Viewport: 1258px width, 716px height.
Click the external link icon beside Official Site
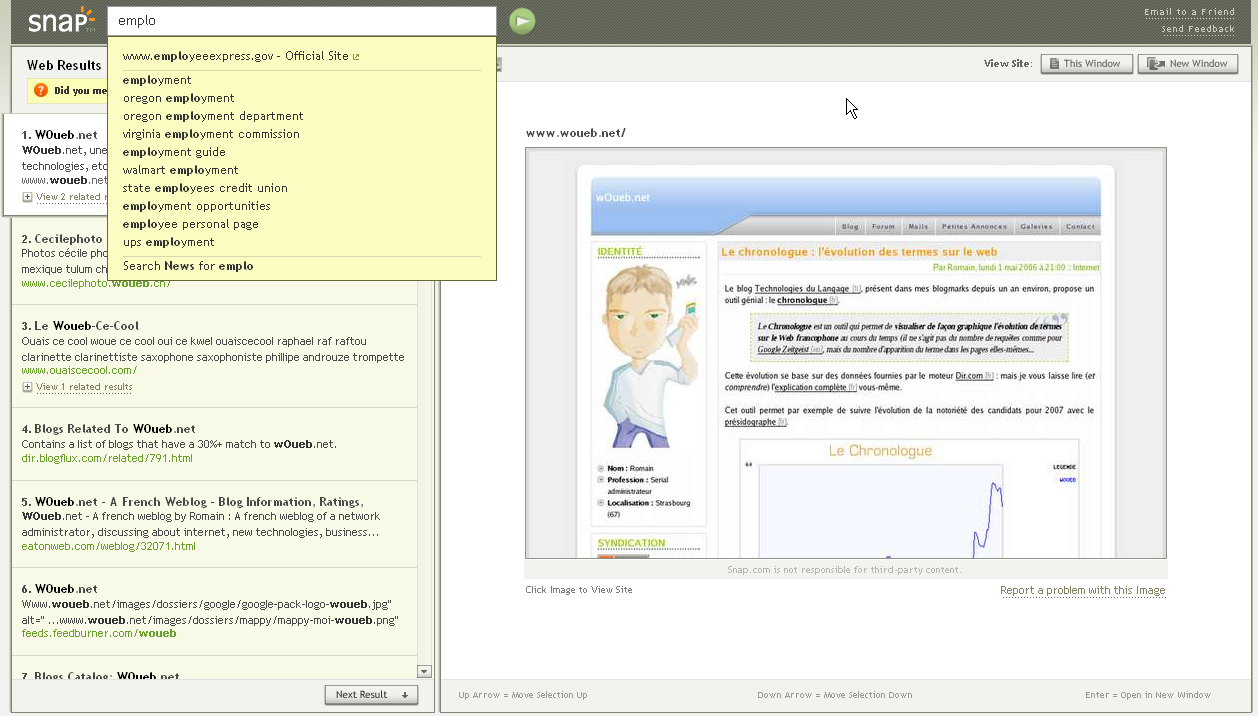(x=356, y=57)
